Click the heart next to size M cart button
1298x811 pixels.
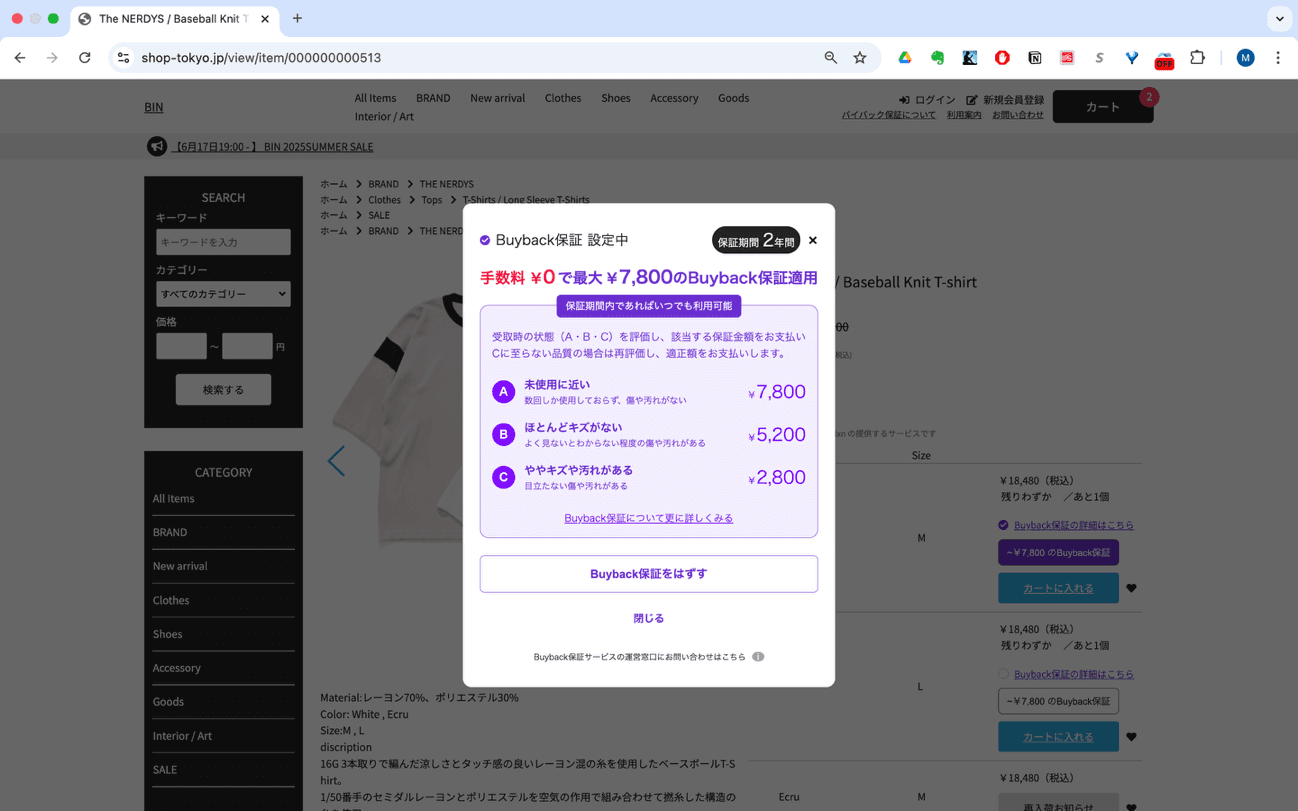click(1131, 588)
